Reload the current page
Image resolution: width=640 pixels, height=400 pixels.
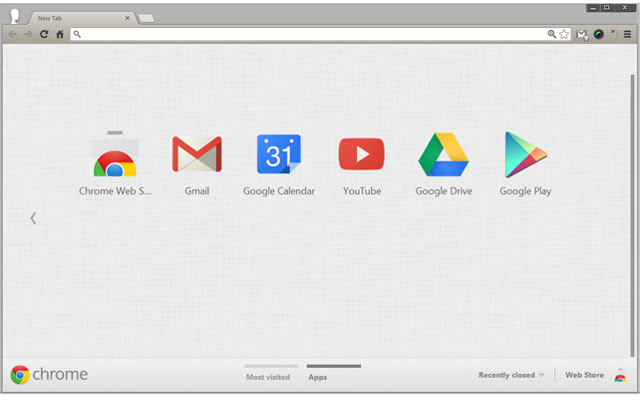click(x=44, y=34)
